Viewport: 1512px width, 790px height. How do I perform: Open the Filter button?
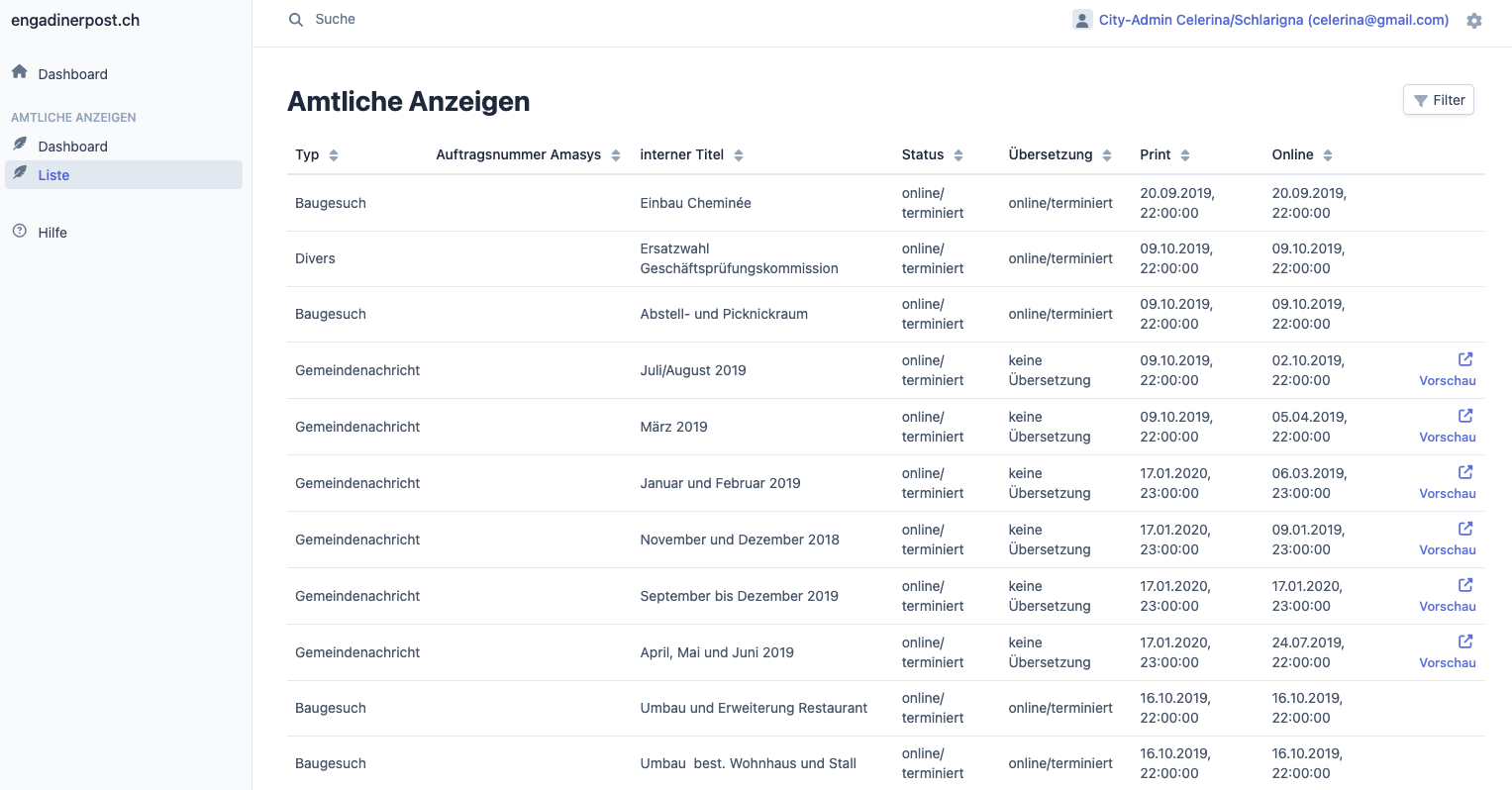[1438, 100]
